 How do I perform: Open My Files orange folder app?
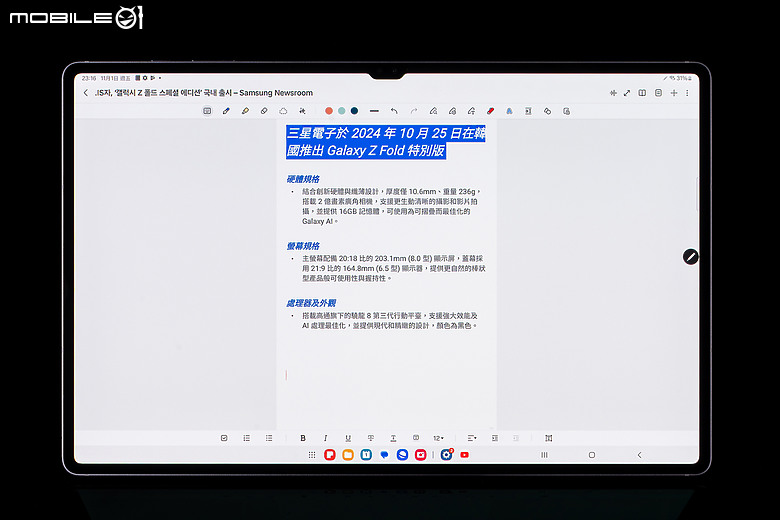[348, 455]
